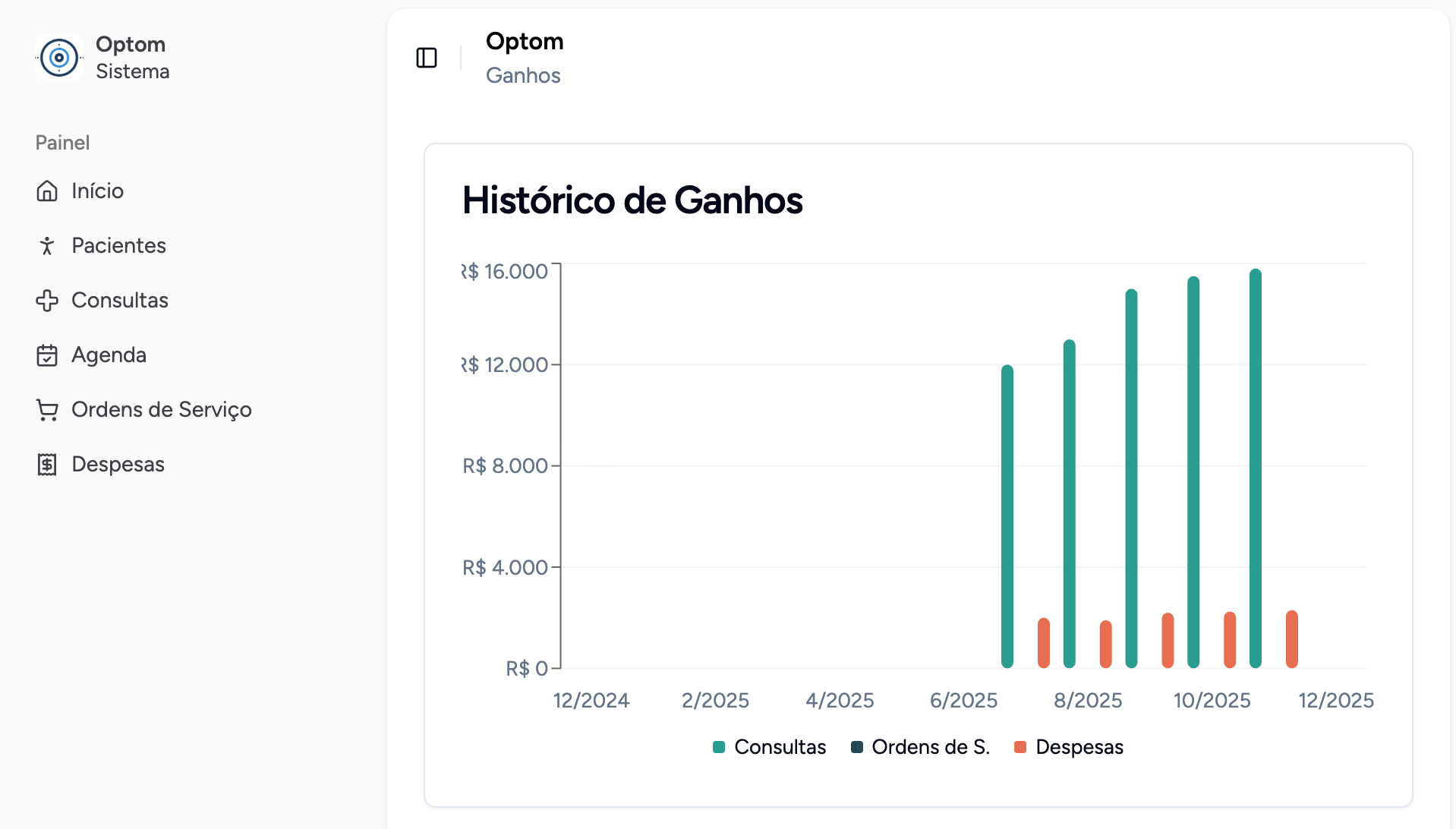Click the Pacientes person icon
This screenshot has width=1456, height=829.
[47, 246]
